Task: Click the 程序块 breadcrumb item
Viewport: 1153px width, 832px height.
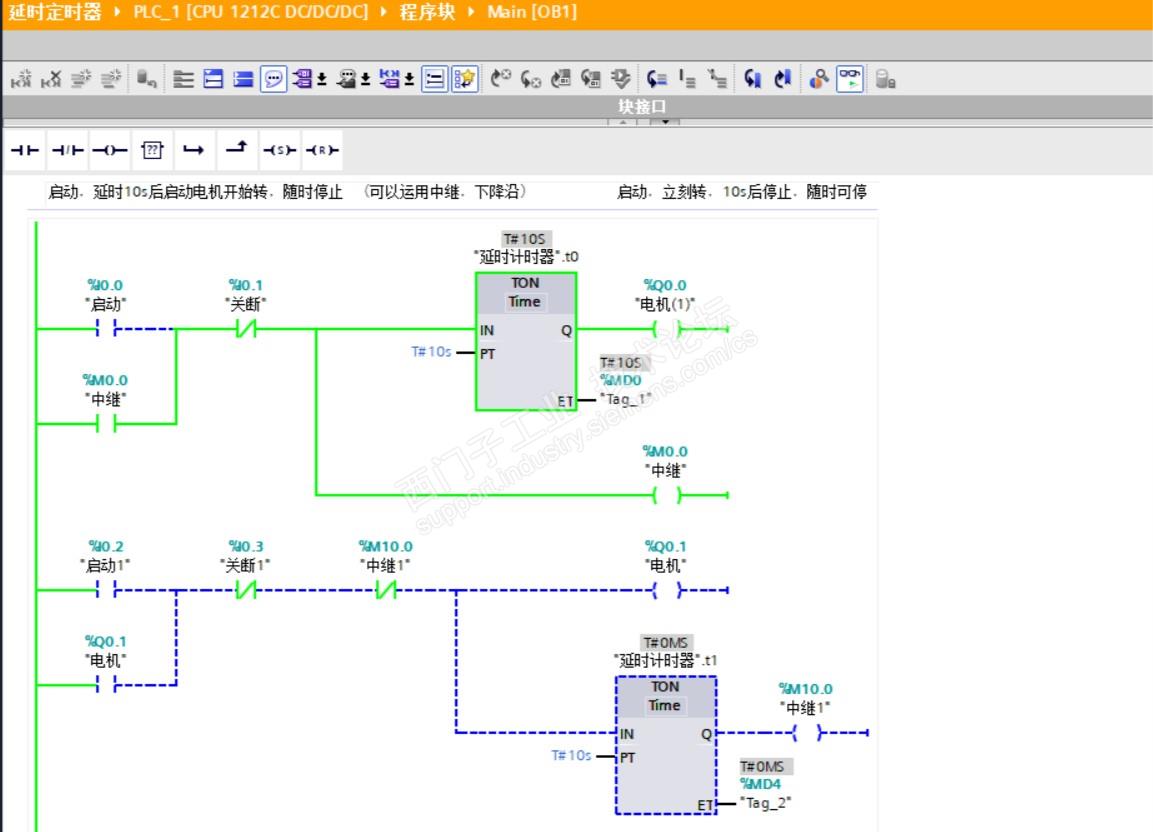Action: (x=427, y=12)
